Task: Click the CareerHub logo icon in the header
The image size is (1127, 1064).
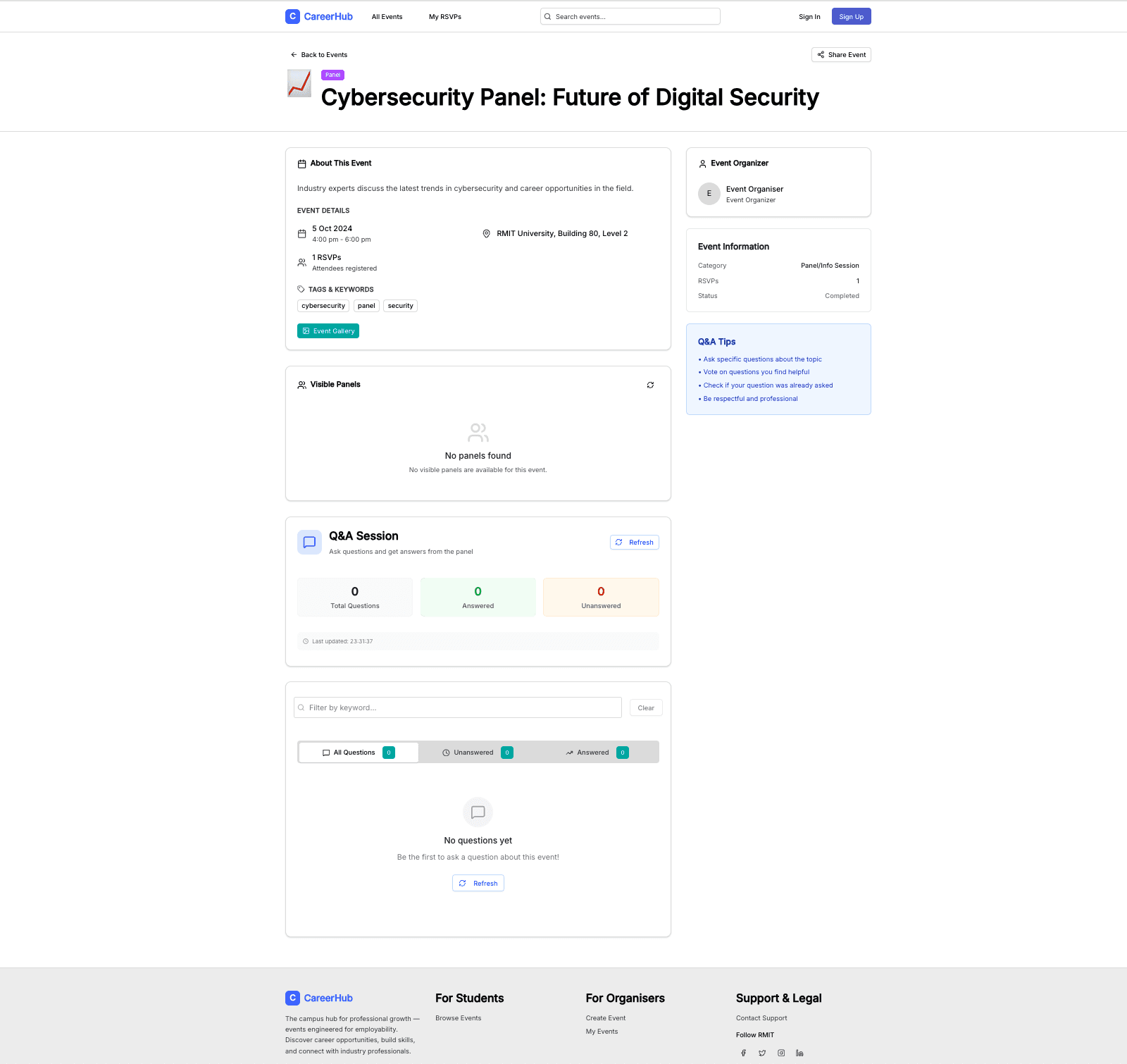Action: (x=292, y=16)
